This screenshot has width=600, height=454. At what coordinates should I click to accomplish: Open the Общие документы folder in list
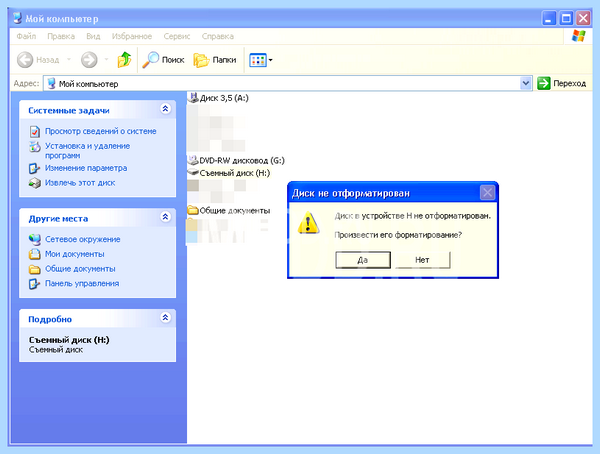coord(229,210)
